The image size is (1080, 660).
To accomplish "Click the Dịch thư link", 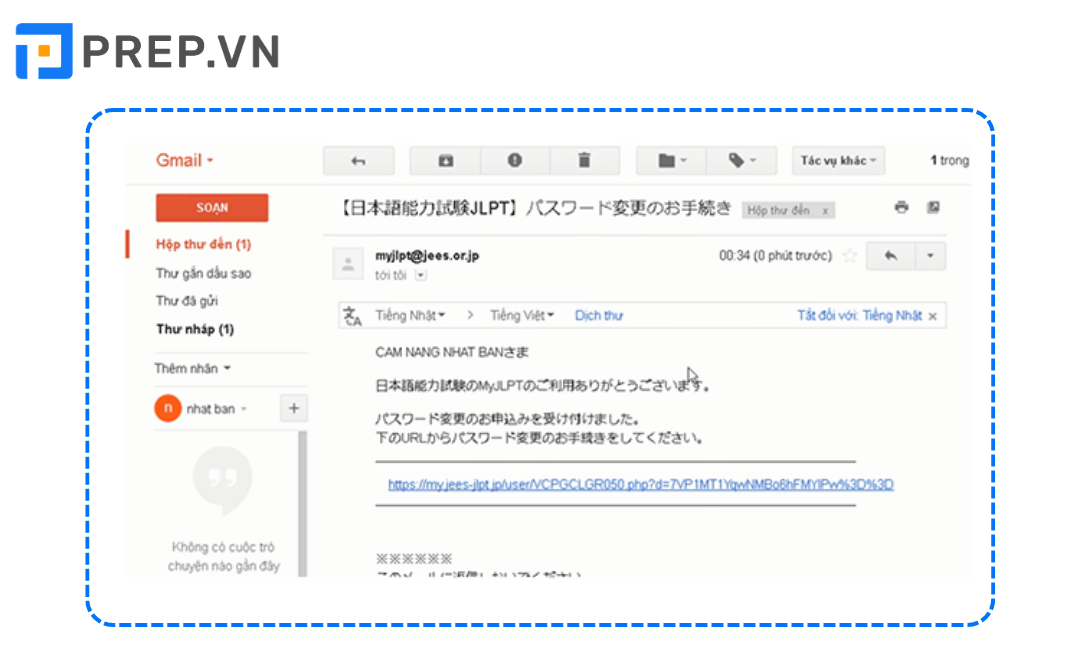I will [599, 315].
